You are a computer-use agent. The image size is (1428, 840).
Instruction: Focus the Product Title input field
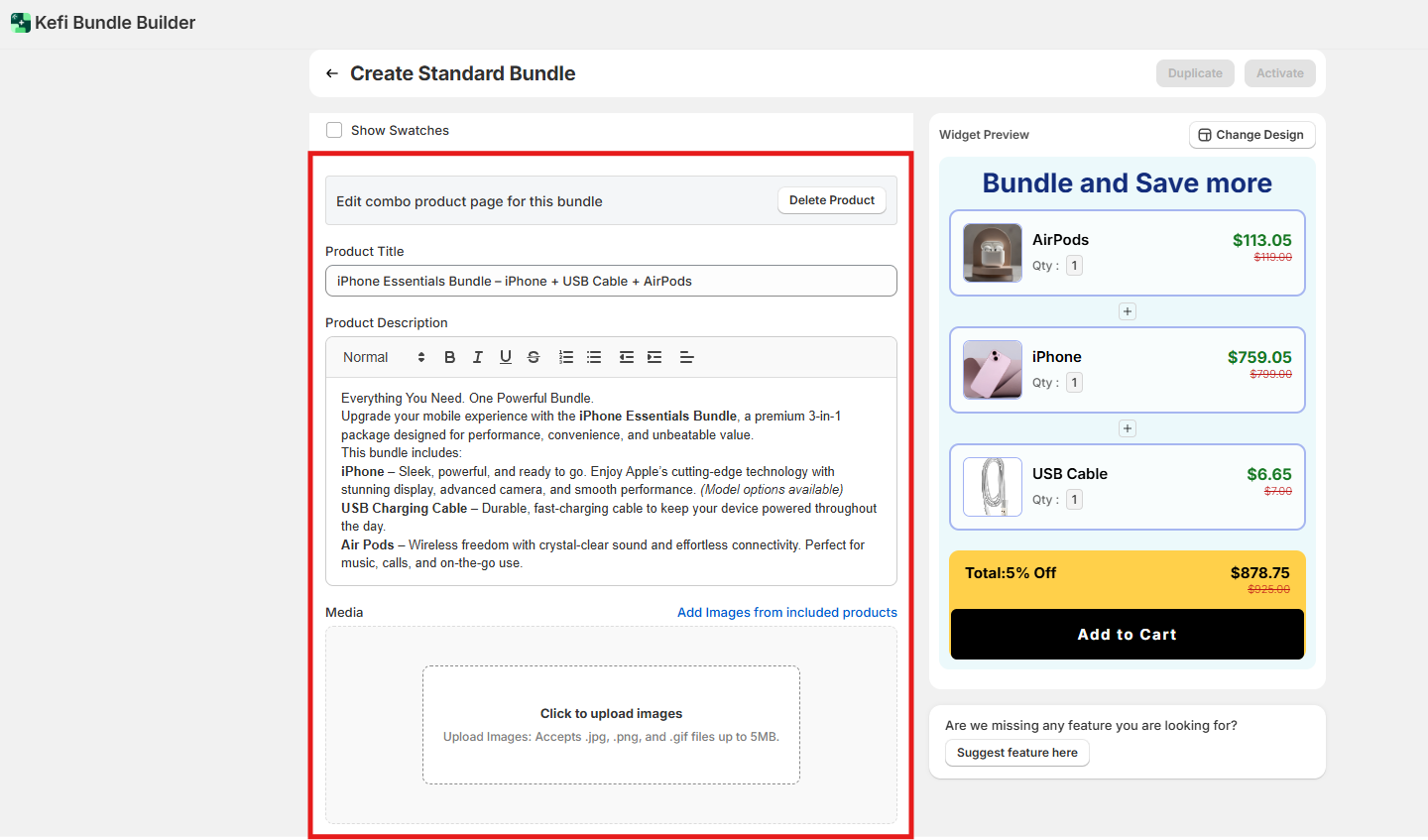pyautogui.click(x=611, y=281)
